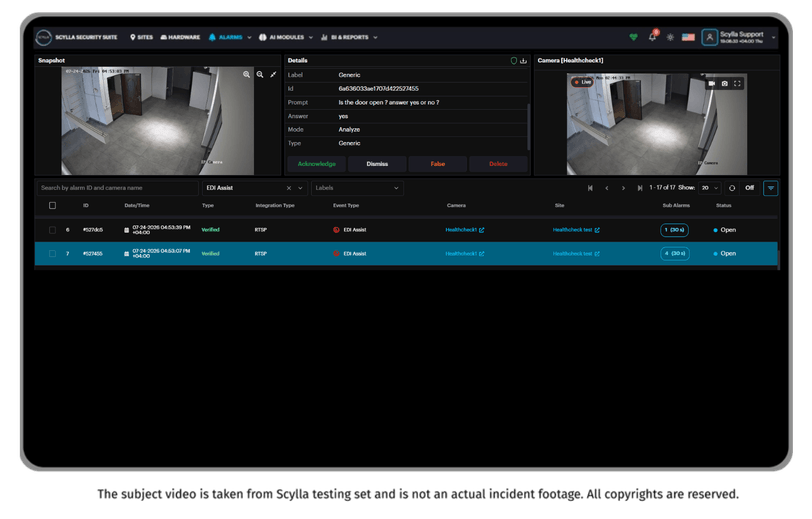Click the snapshot drawing tool icon
Viewport: 812px width, 519px height.
pyautogui.click(x=273, y=75)
